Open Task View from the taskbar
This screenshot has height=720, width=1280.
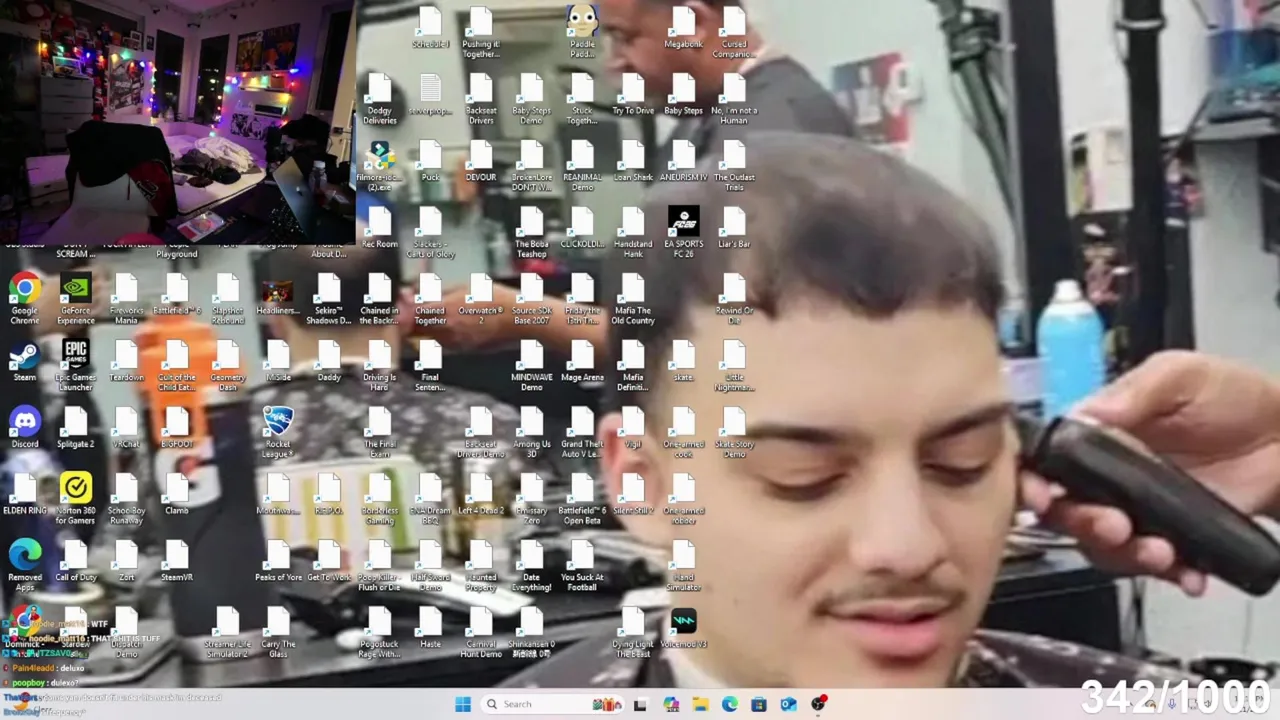click(640, 704)
